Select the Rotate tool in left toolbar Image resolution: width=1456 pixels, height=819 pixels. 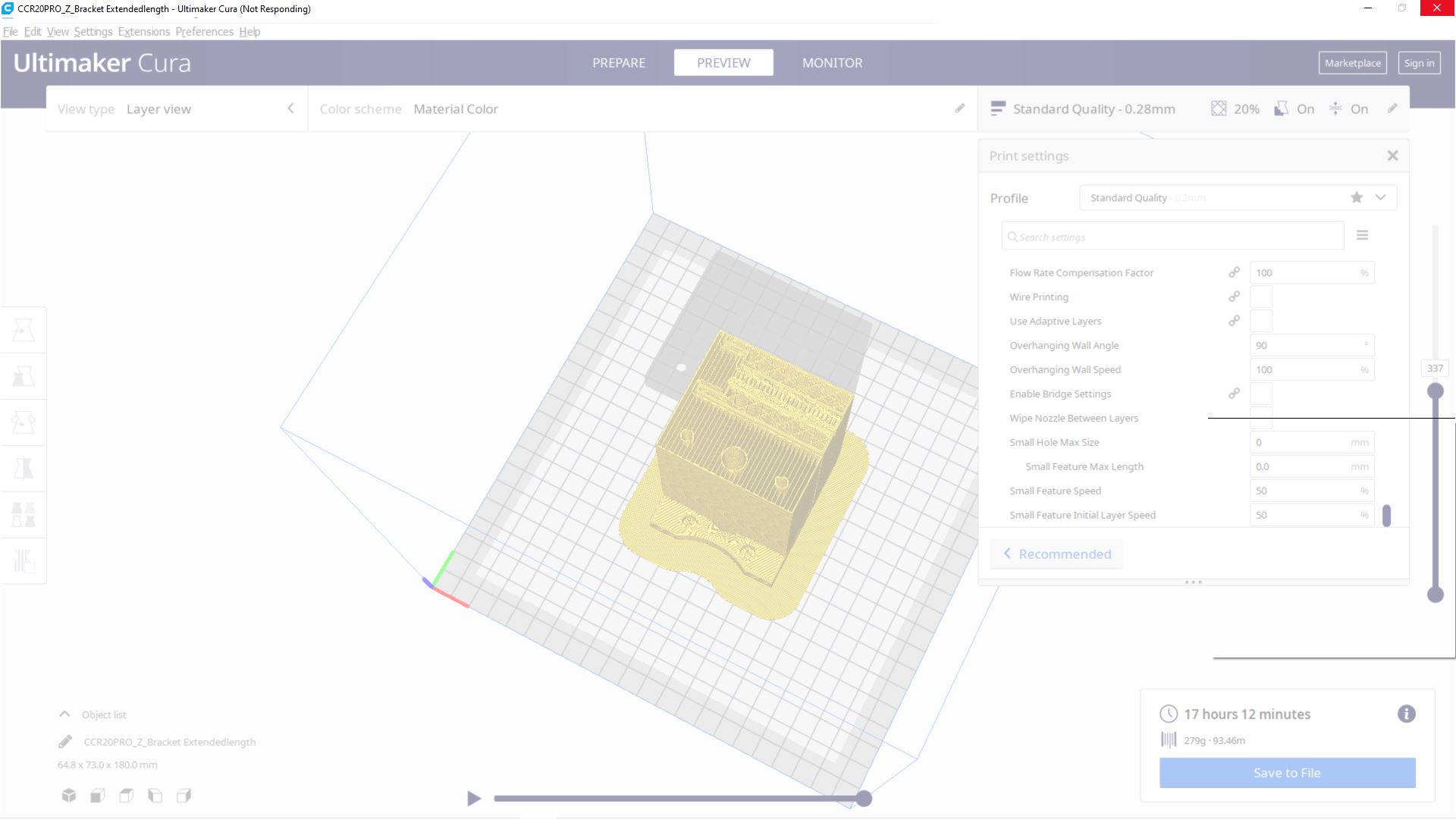(24, 422)
